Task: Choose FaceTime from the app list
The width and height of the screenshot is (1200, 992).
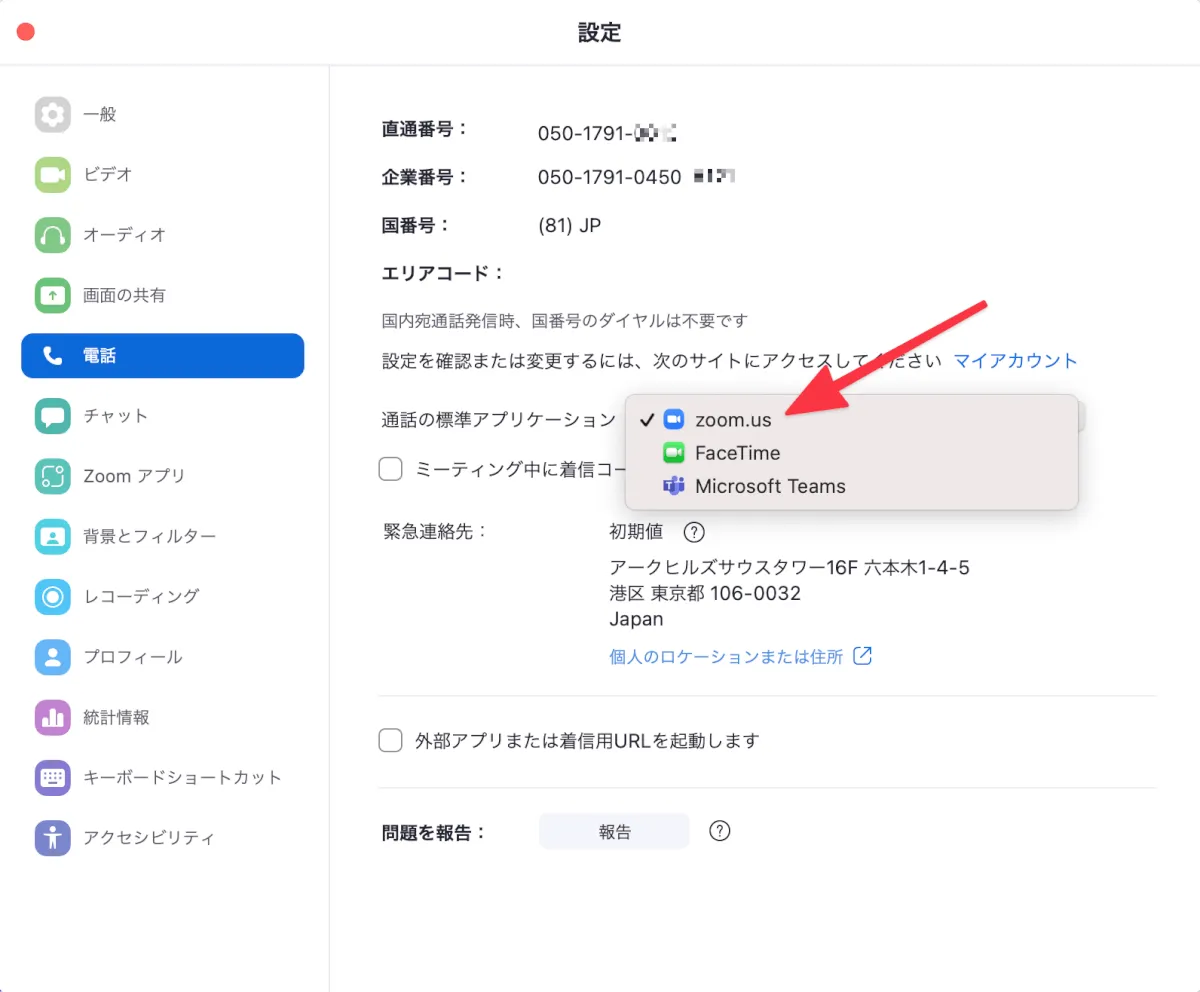Action: (852, 453)
